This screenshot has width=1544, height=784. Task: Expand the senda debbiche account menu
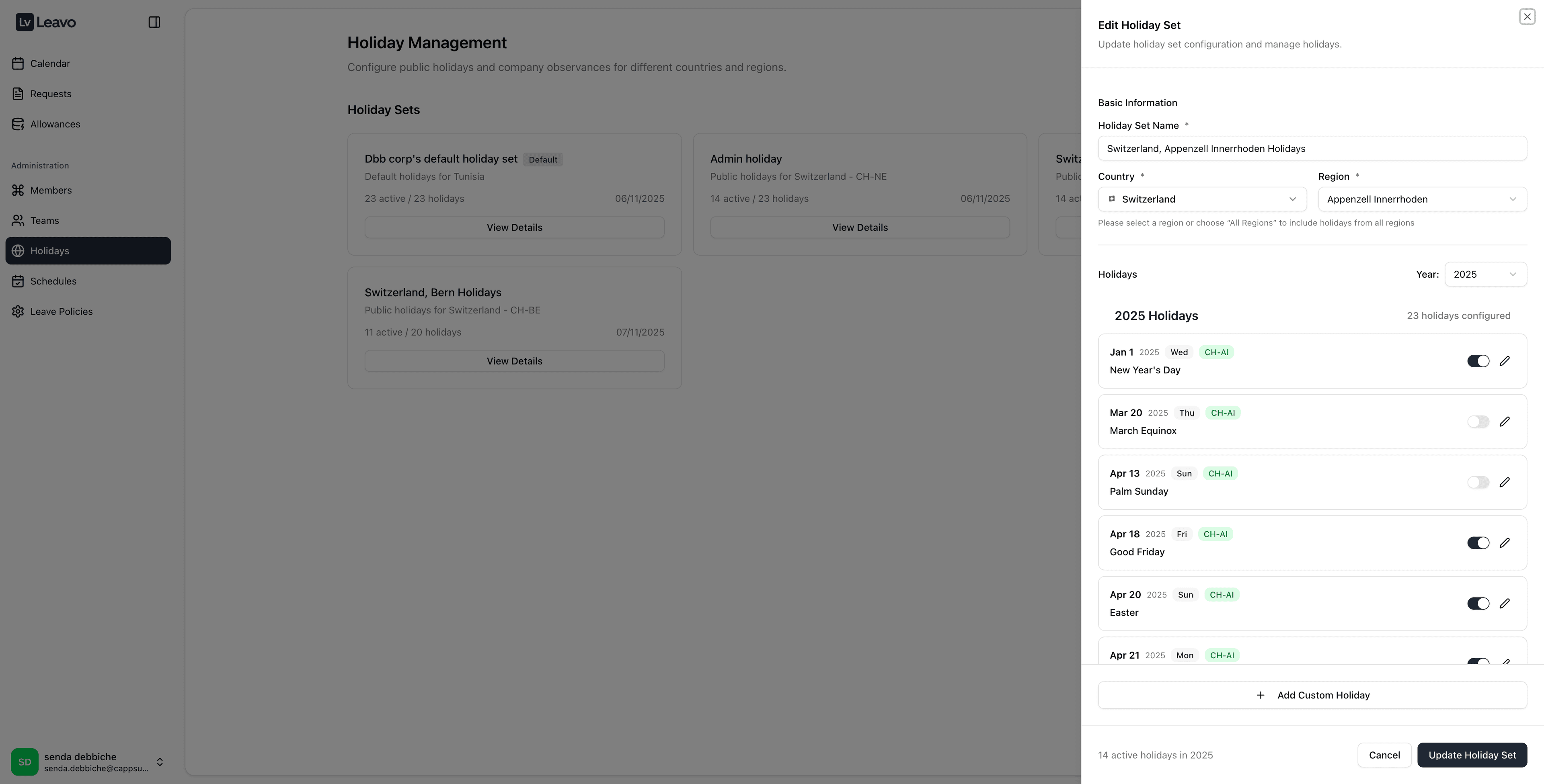pyautogui.click(x=160, y=762)
